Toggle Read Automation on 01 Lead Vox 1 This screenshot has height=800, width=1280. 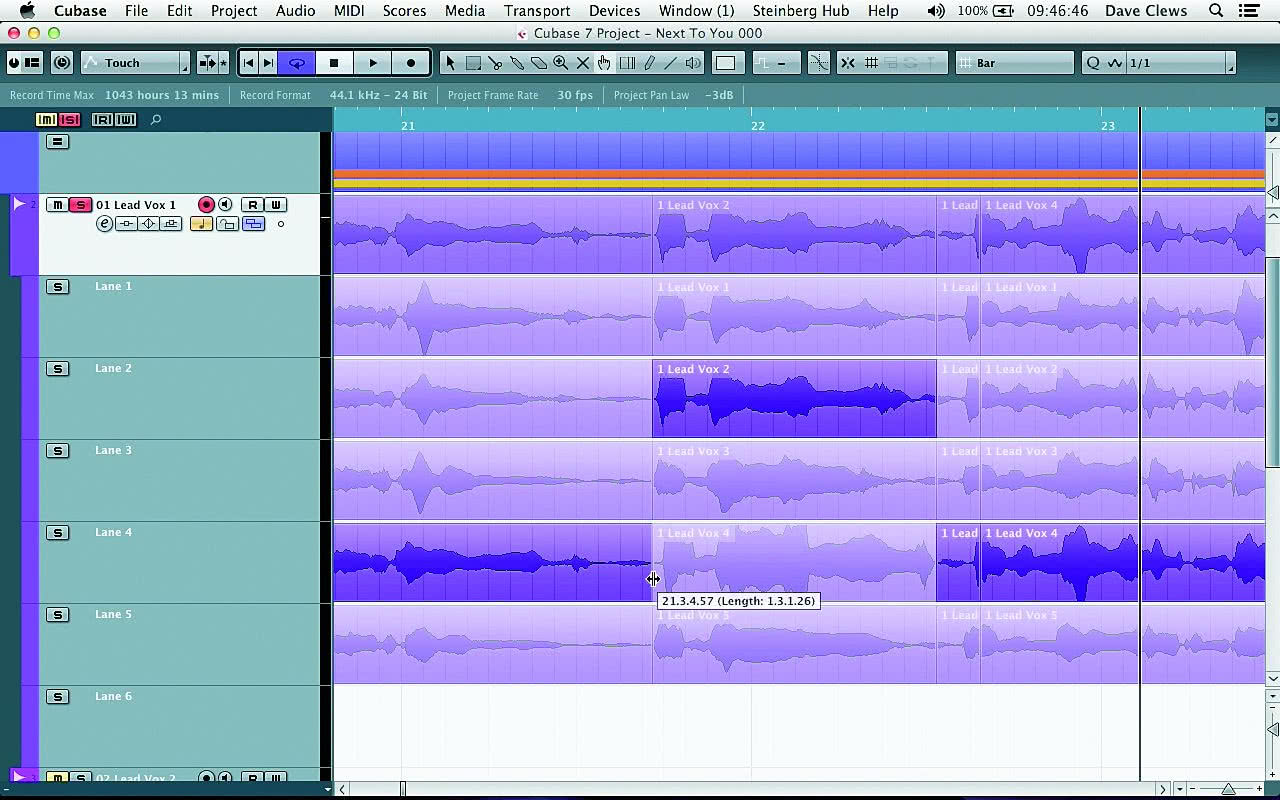coord(253,205)
